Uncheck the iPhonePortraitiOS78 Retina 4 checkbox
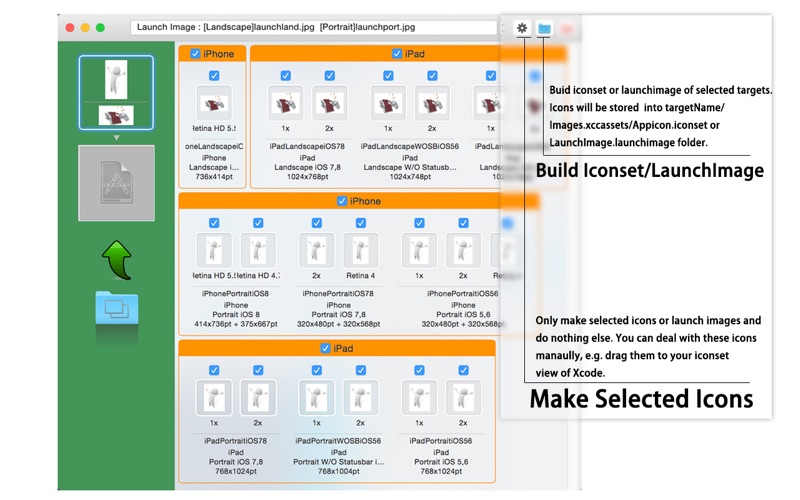The image size is (800, 500). pyautogui.click(x=361, y=223)
